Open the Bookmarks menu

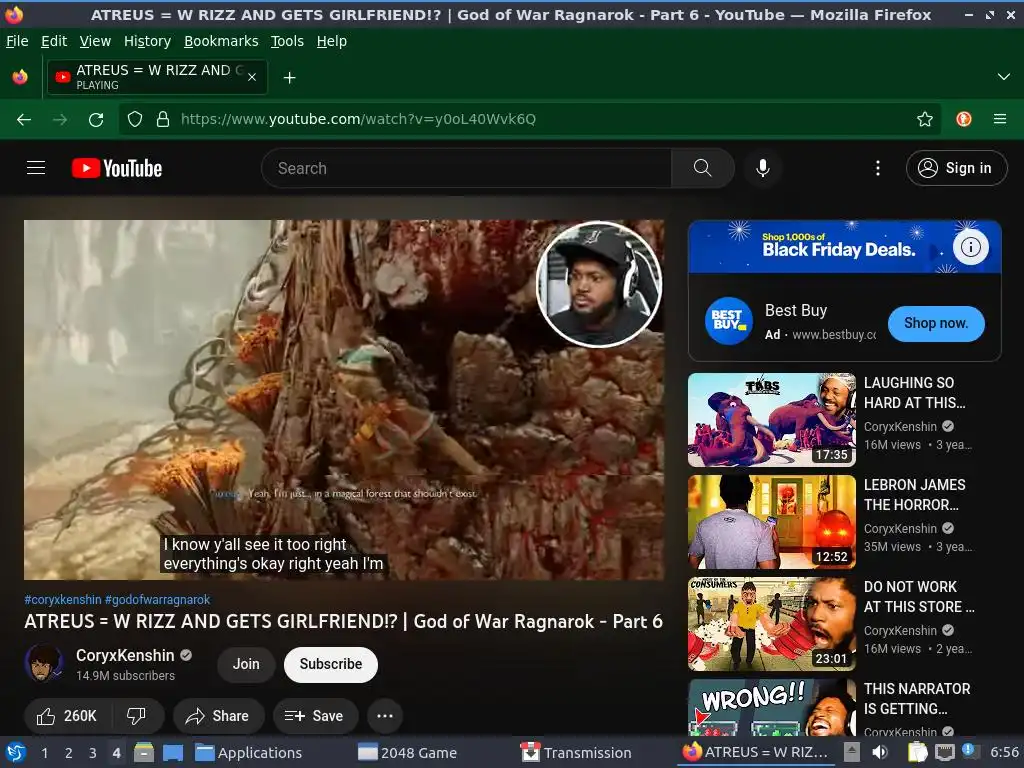pyautogui.click(x=221, y=41)
